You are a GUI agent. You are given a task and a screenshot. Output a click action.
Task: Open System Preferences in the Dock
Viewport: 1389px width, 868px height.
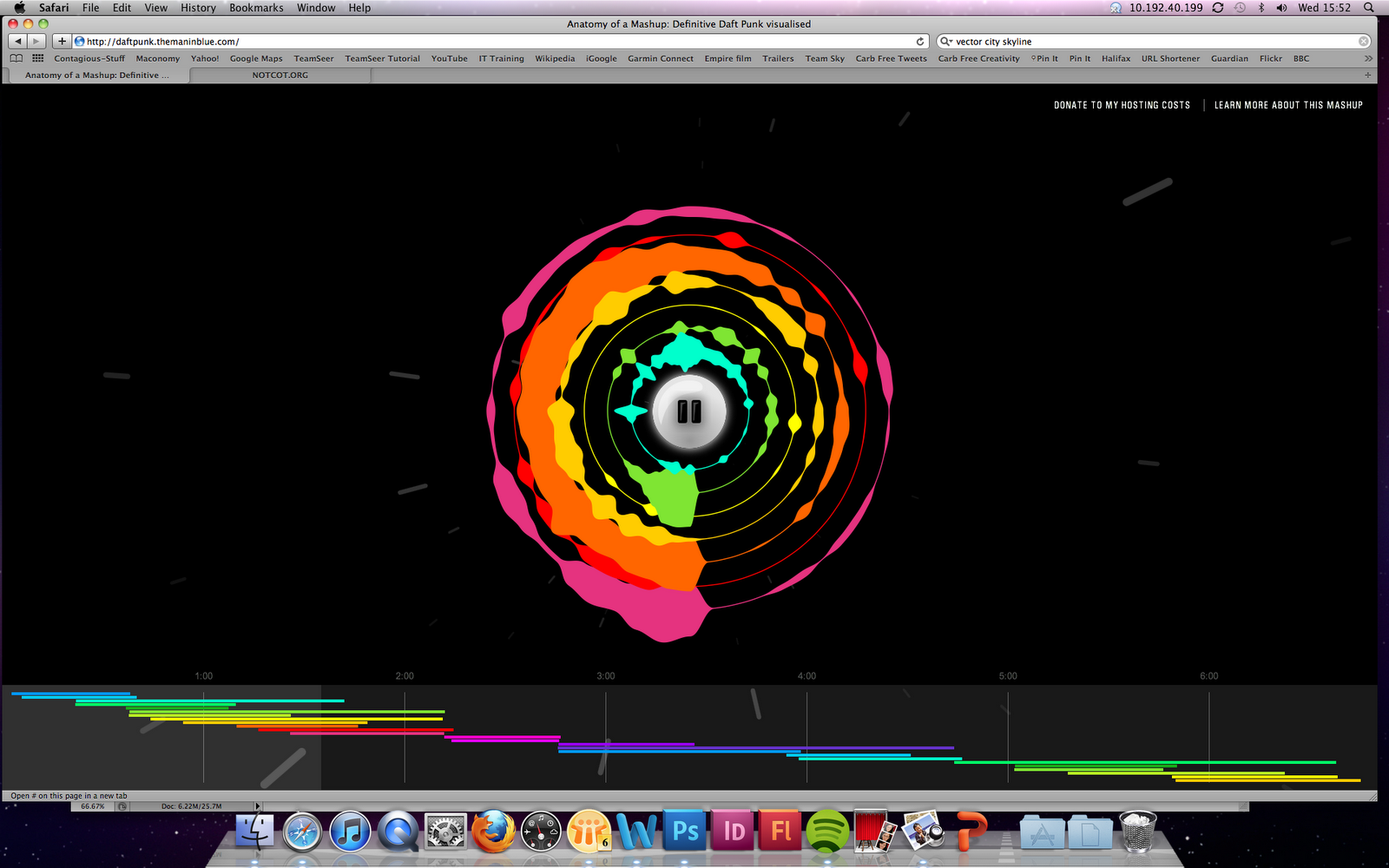click(x=445, y=832)
